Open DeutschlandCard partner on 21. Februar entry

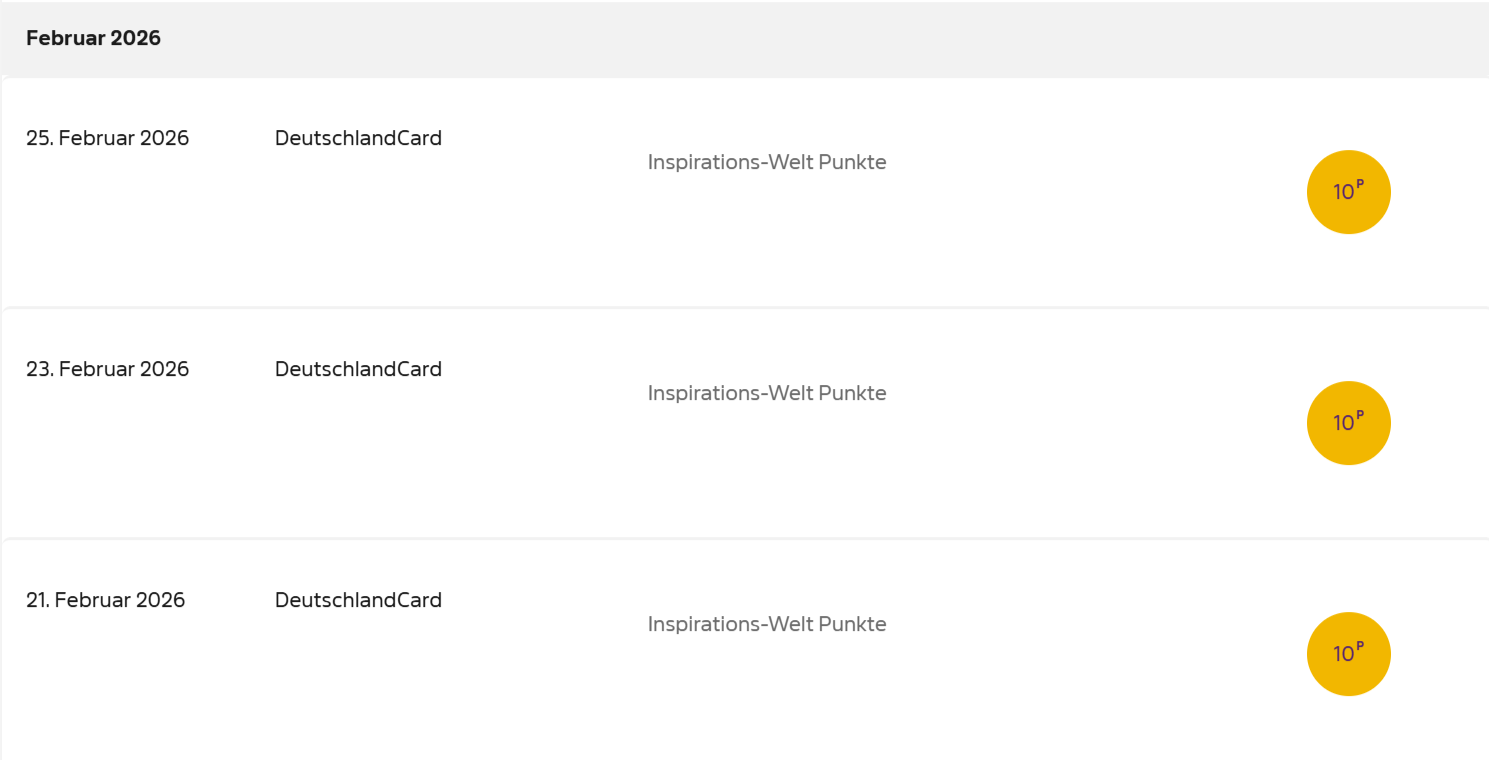click(358, 600)
